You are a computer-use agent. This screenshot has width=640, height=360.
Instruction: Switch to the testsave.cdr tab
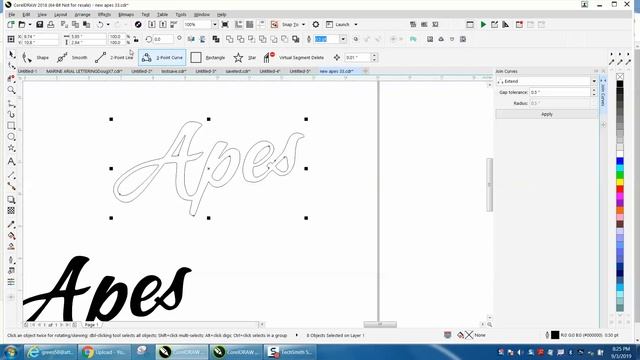[x=173, y=71]
